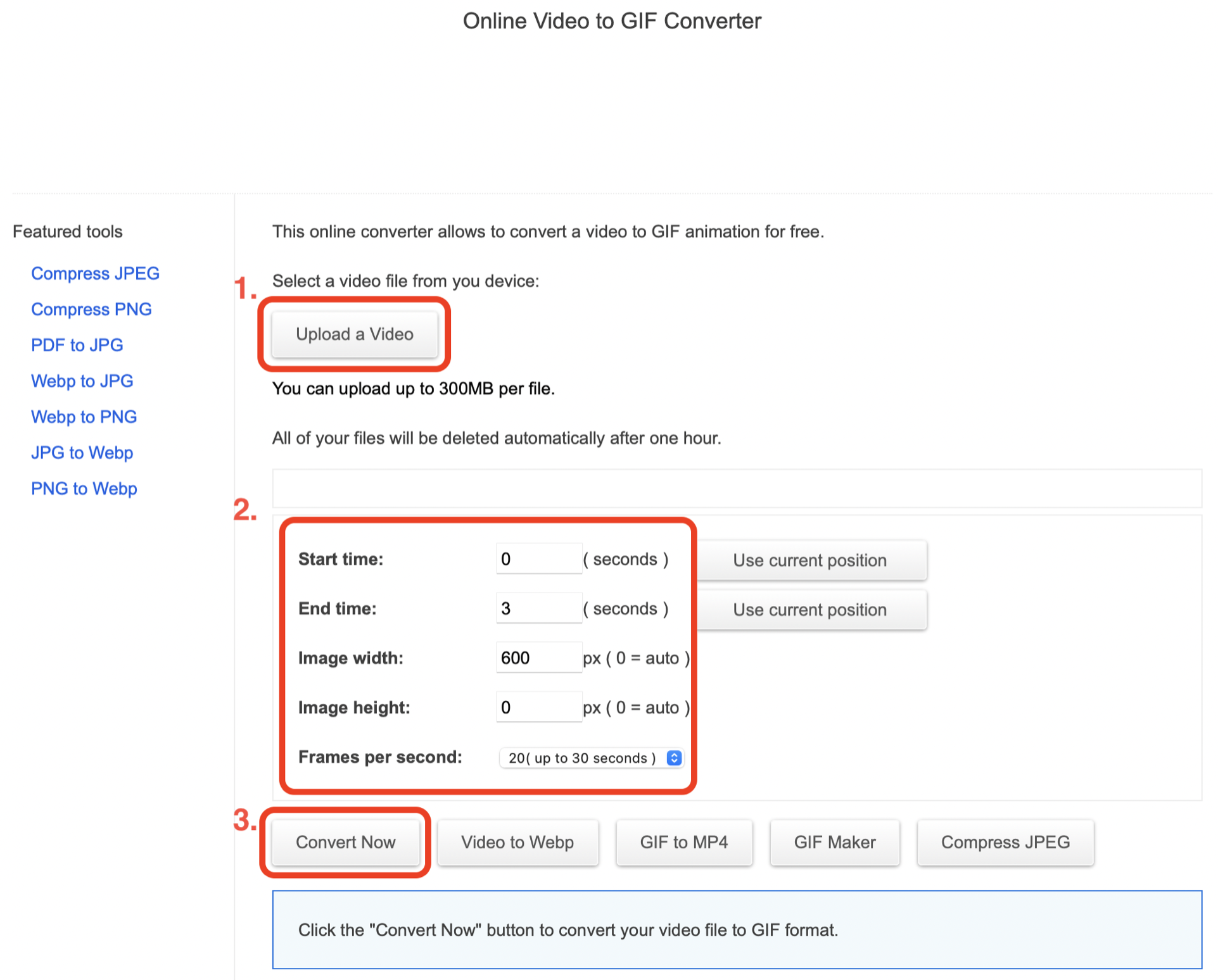Select the Image width field
Screen dimensions: 1218x980
coord(538,658)
